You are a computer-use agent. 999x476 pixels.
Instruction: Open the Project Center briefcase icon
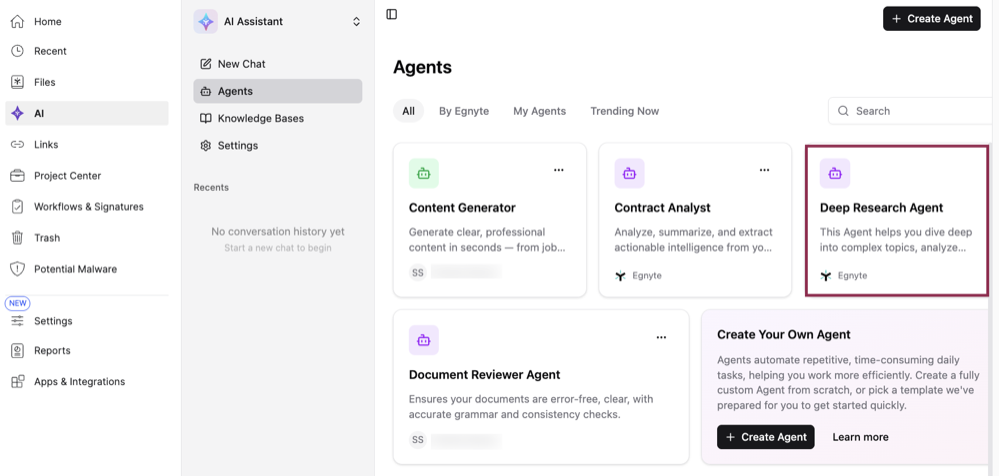click(x=17, y=176)
